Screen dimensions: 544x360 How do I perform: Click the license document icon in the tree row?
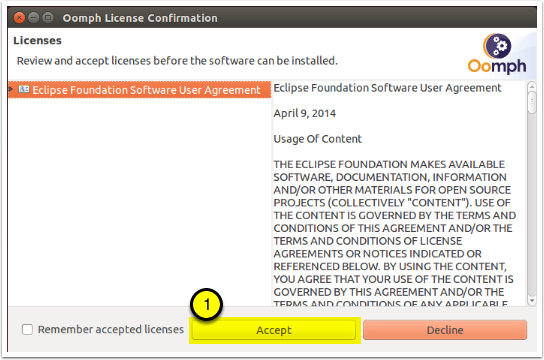pos(24,89)
